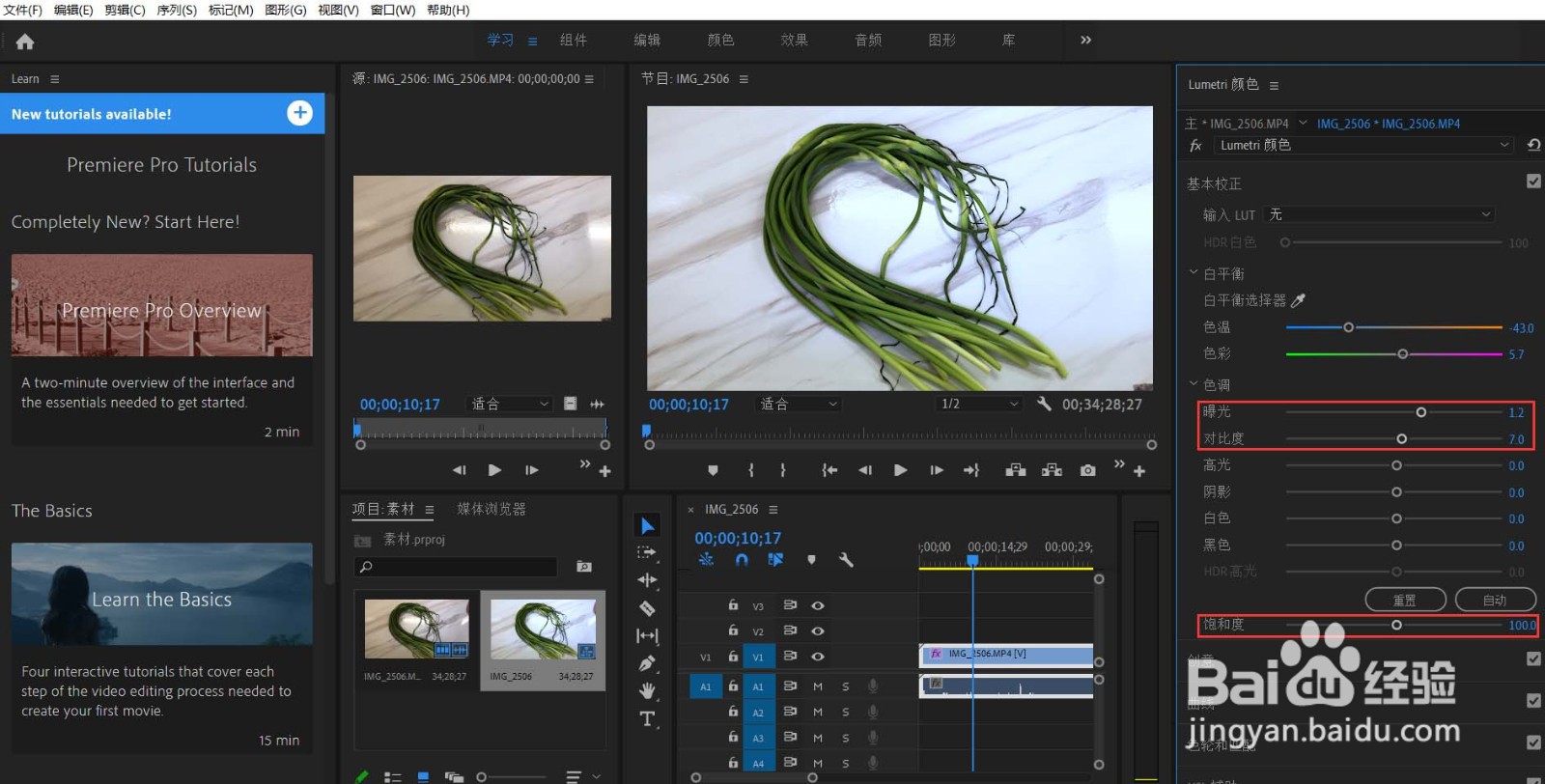Viewport: 1545px width, 784px height.
Task: Open the Input LUT dropdown
Action: [x=1381, y=214]
